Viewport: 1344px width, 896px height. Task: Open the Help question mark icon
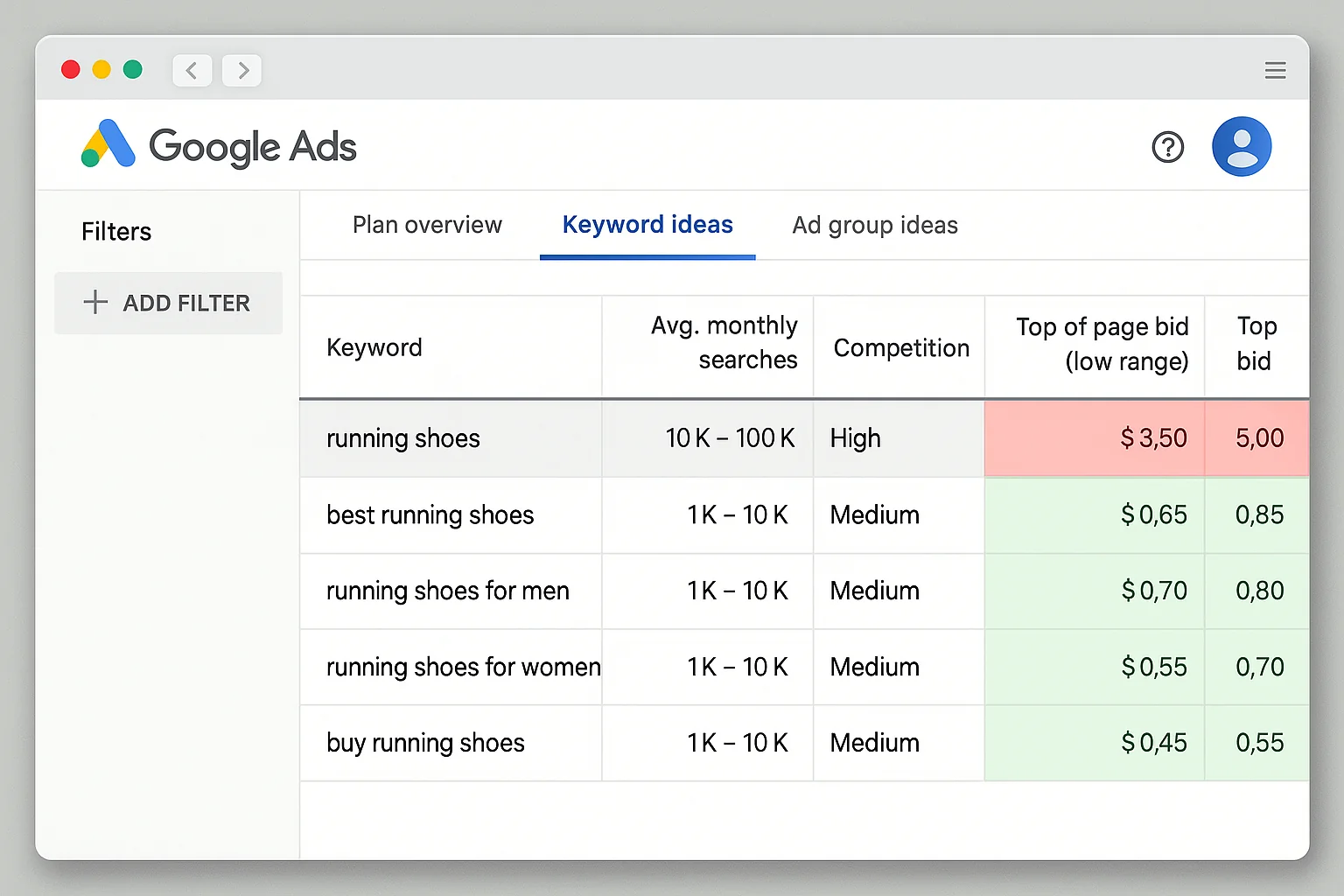click(x=1168, y=147)
